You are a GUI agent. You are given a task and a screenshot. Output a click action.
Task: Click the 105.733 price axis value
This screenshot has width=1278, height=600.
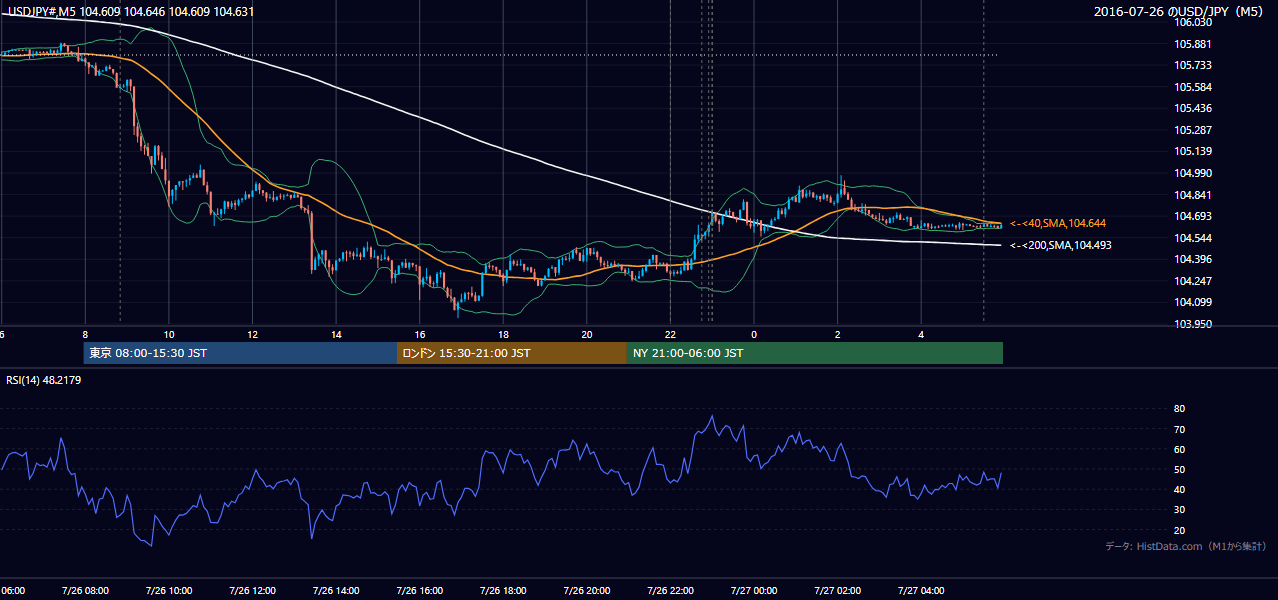[x=1195, y=65]
